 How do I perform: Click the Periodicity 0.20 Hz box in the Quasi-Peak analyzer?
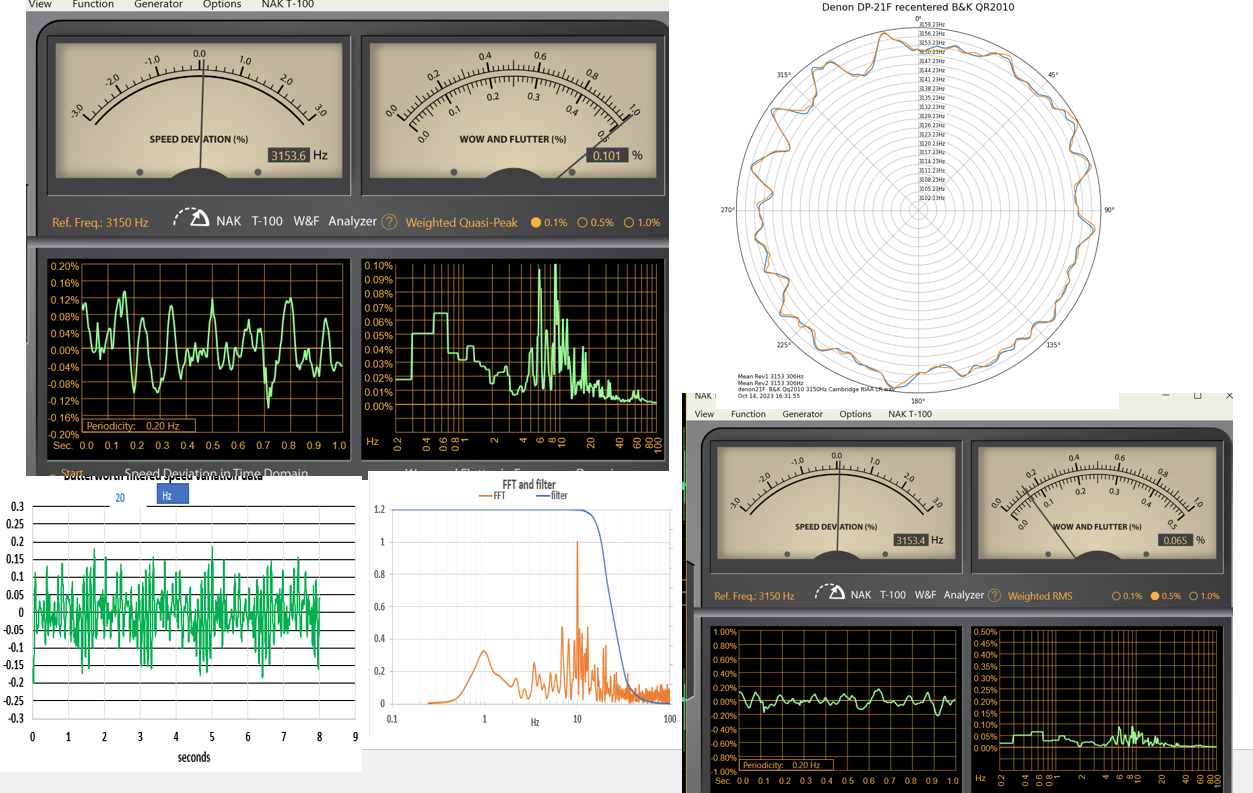[x=138, y=426]
